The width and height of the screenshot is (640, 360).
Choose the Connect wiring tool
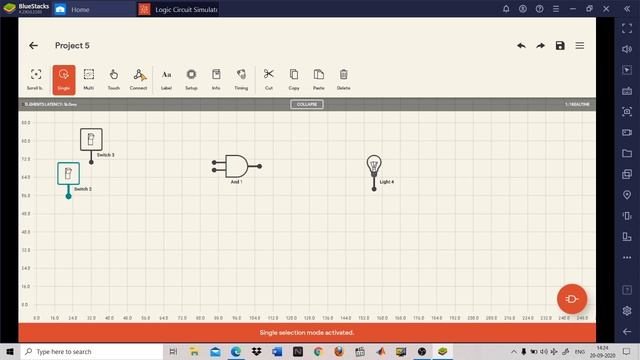pos(138,80)
